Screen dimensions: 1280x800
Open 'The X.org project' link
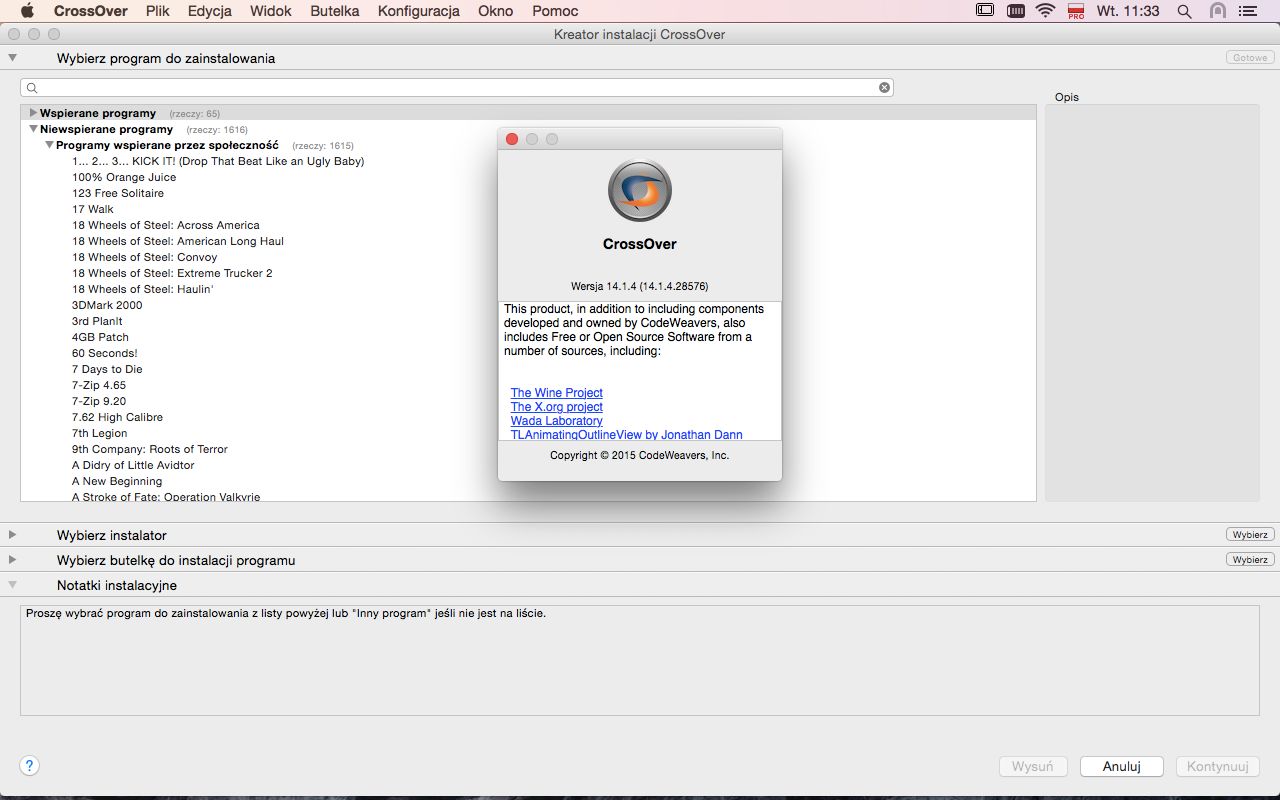click(557, 407)
